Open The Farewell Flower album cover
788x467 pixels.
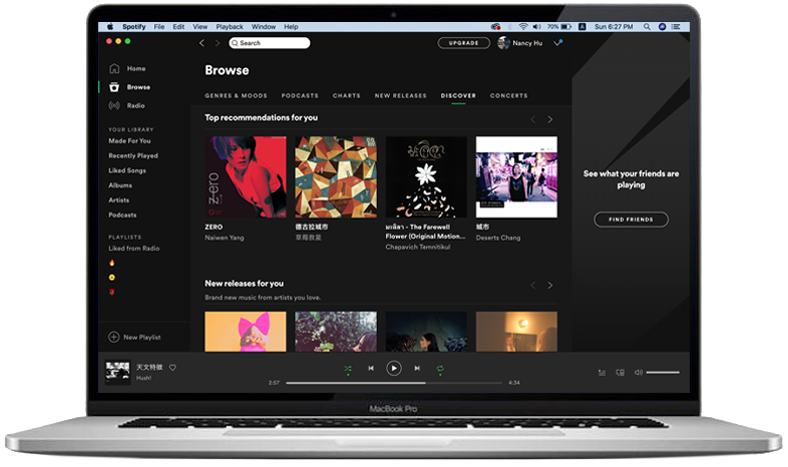point(426,177)
